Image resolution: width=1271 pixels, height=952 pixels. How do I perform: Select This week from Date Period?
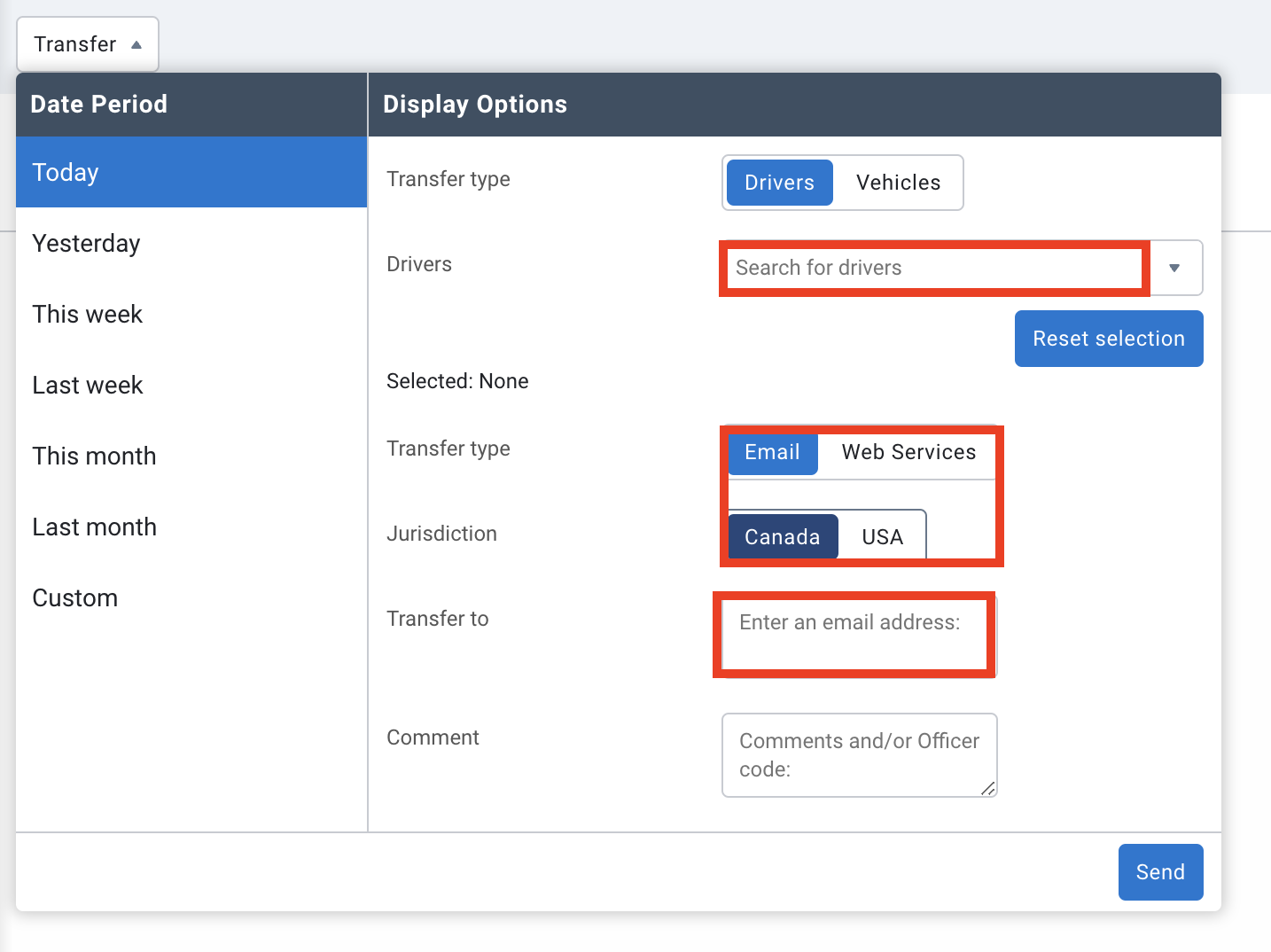pos(87,314)
